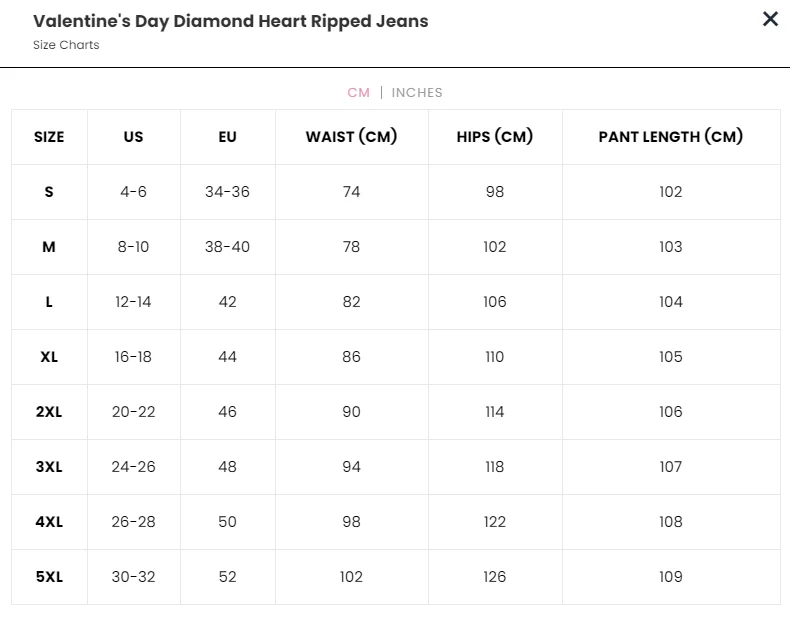Select the 3XL size row label

(49, 467)
